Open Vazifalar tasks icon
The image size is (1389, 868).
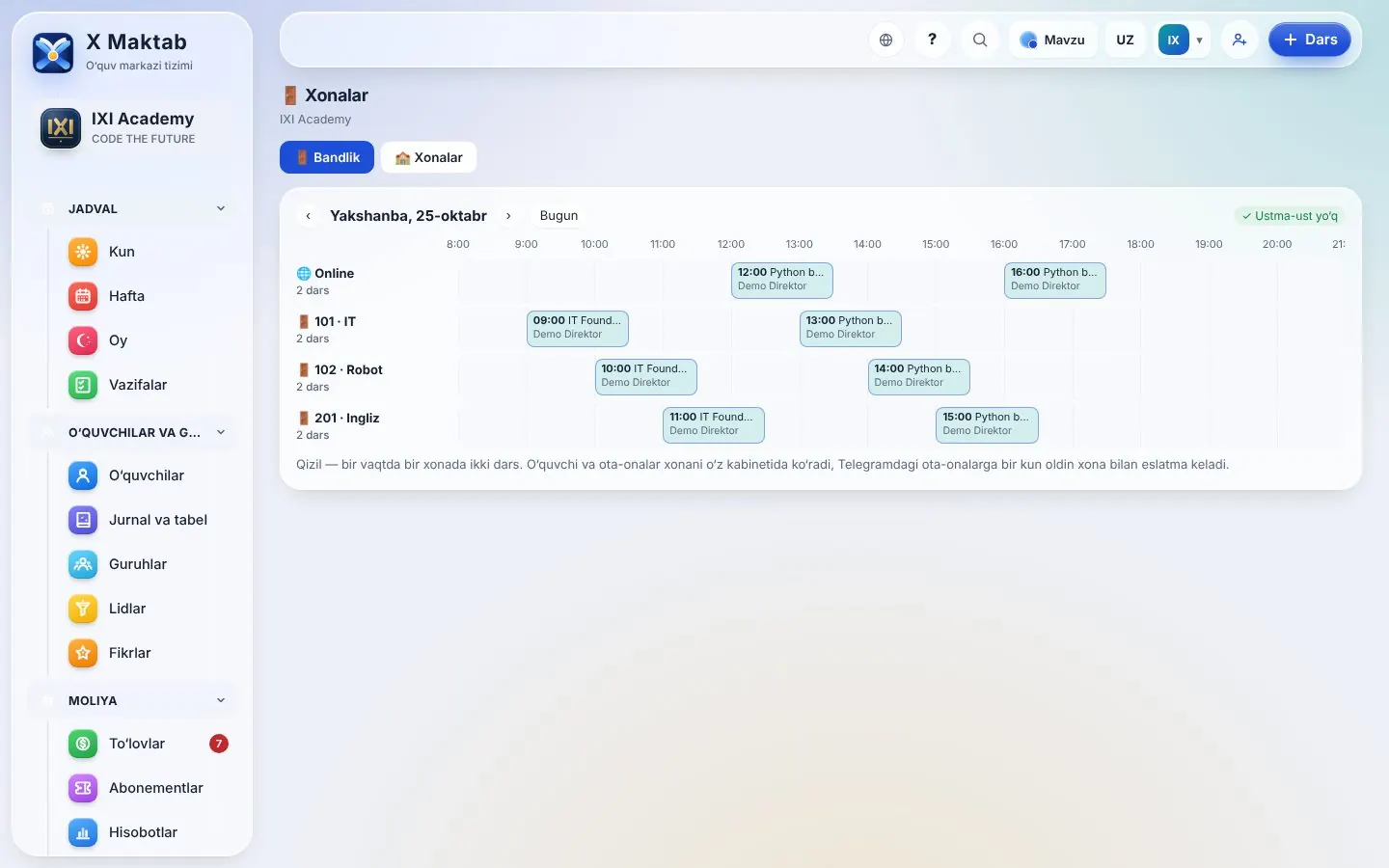click(83, 385)
